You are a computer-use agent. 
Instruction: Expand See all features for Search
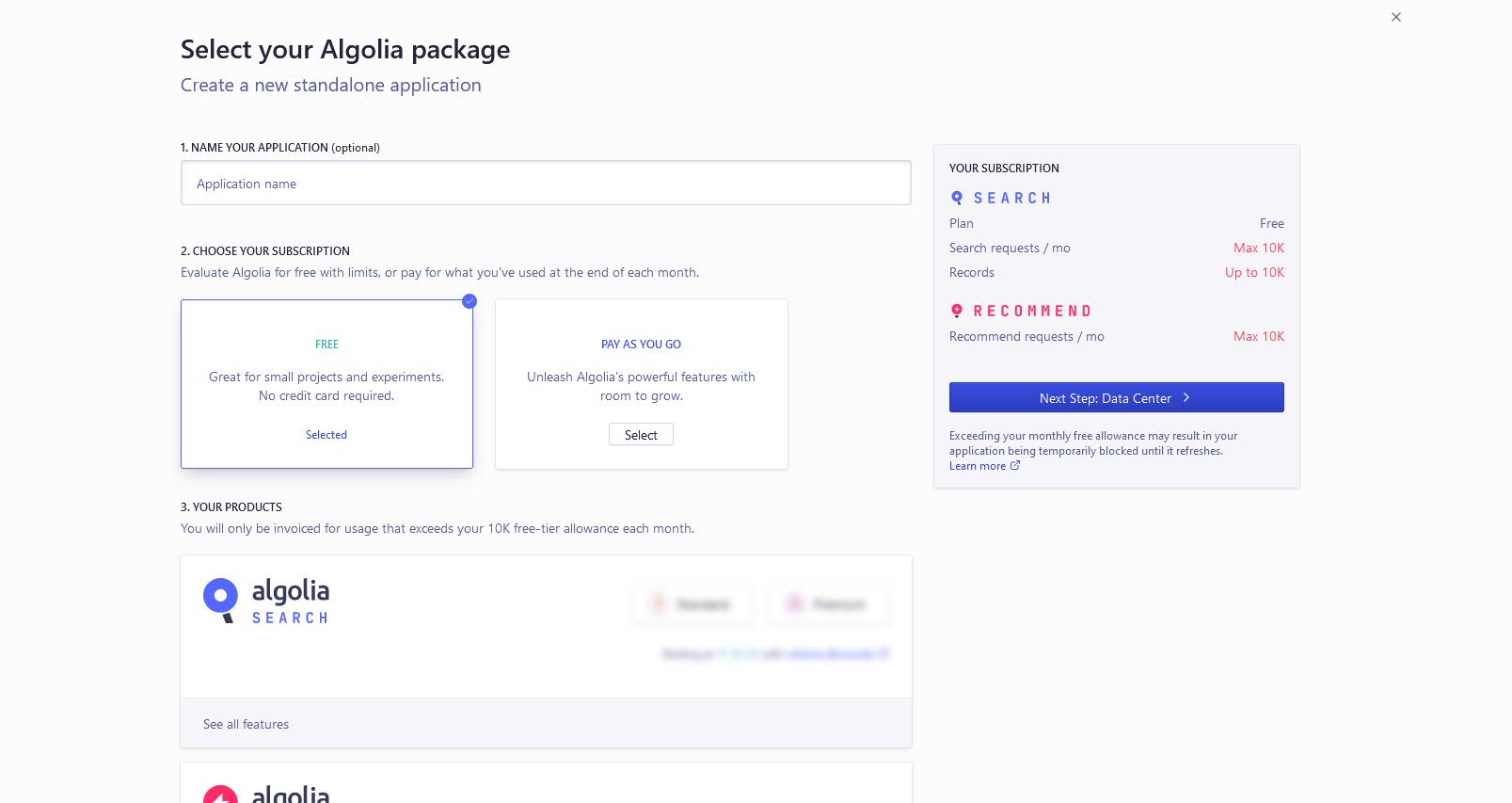point(246,724)
